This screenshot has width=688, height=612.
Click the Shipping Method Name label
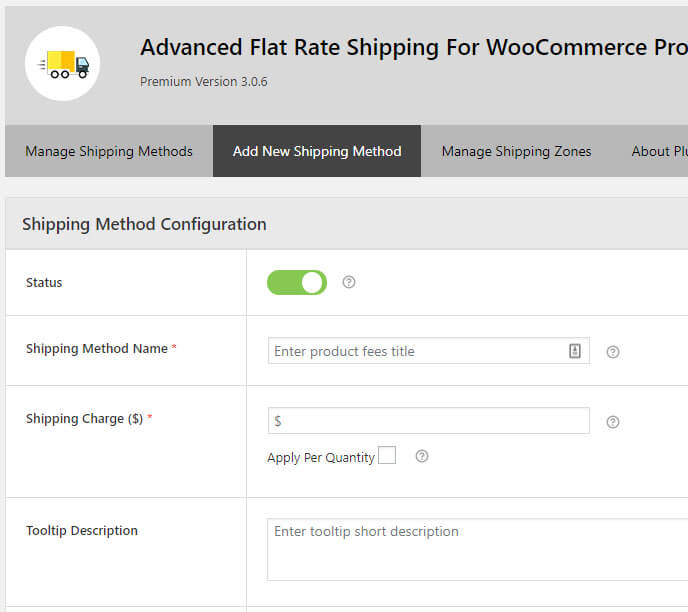97,348
